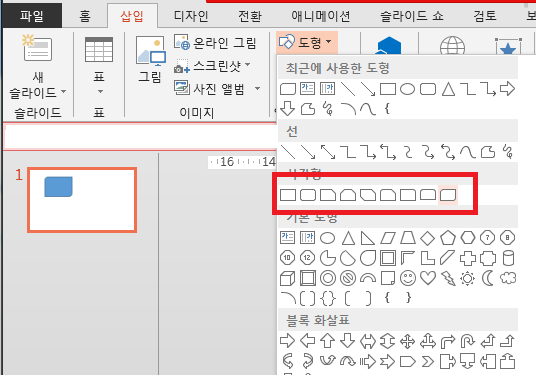Select the diamond shape
The image size is (536, 379).
(428, 238)
